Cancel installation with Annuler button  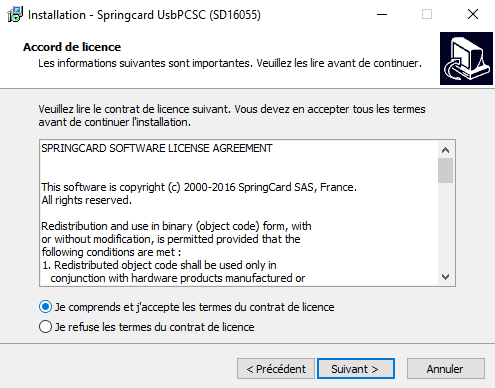(446, 369)
